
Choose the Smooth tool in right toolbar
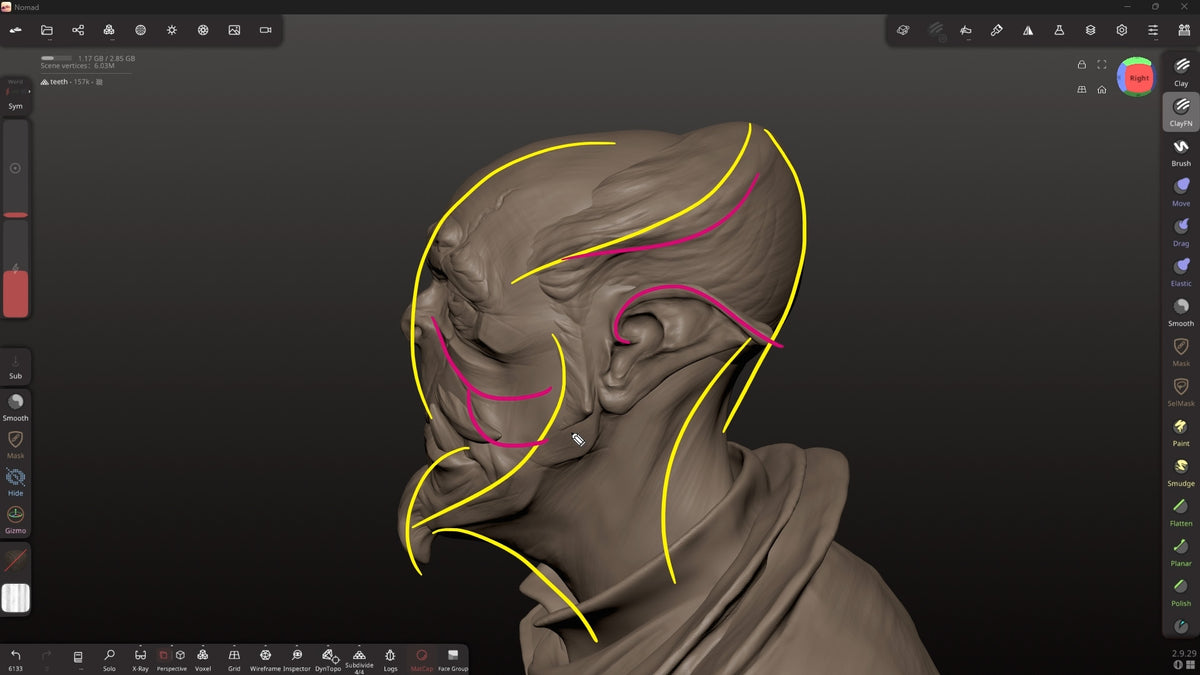[x=1181, y=311]
